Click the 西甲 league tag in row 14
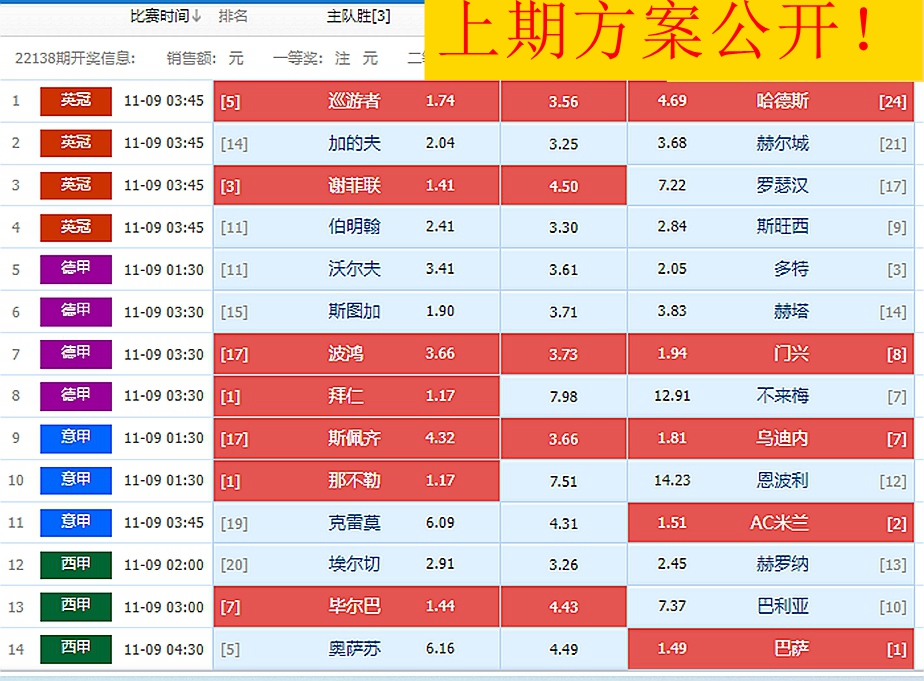924x681 pixels. point(75,649)
